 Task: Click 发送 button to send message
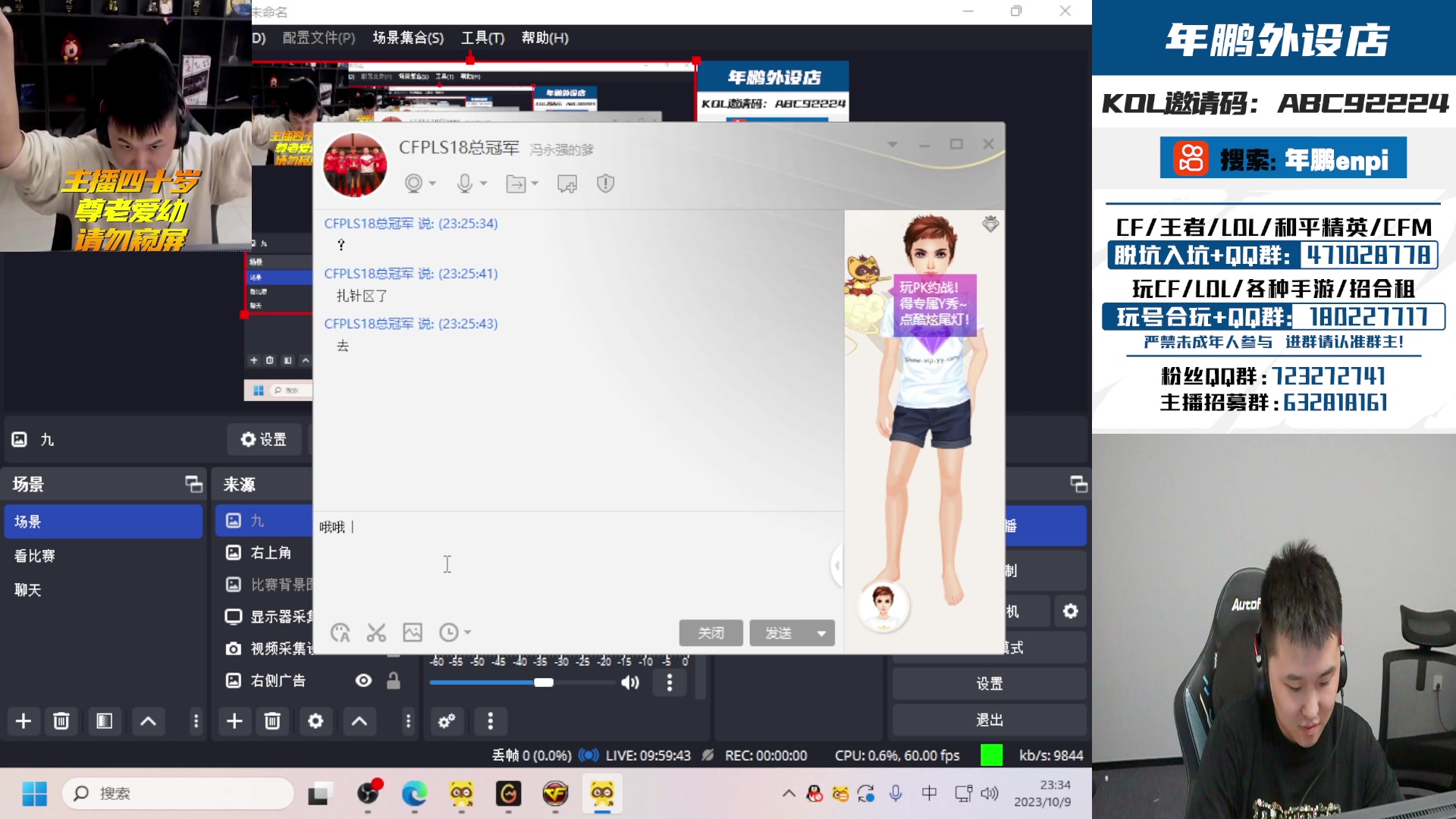(x=779, y=633)
